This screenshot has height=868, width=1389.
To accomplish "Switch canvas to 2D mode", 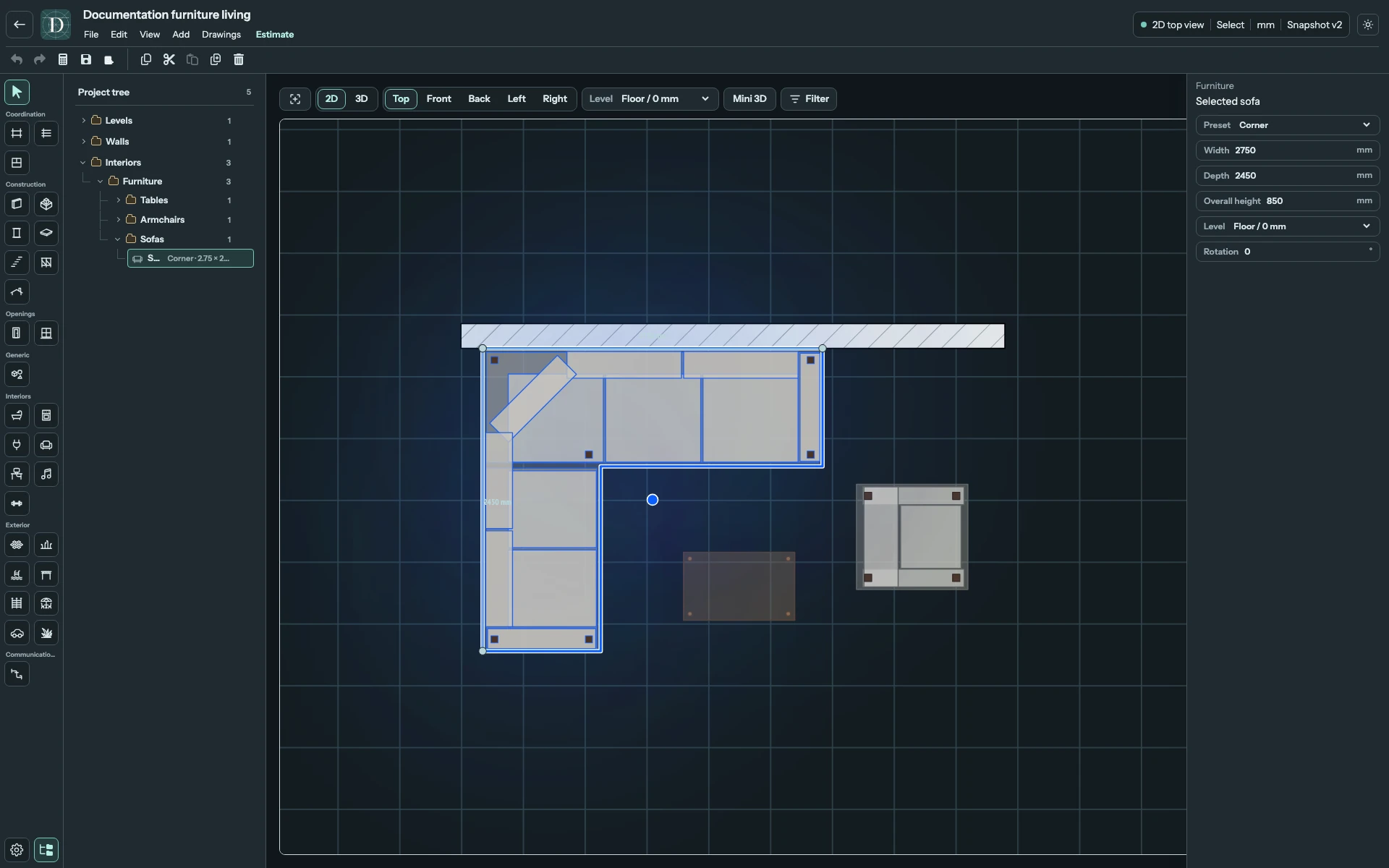I will pyautogui.click(x=331, y=99).
